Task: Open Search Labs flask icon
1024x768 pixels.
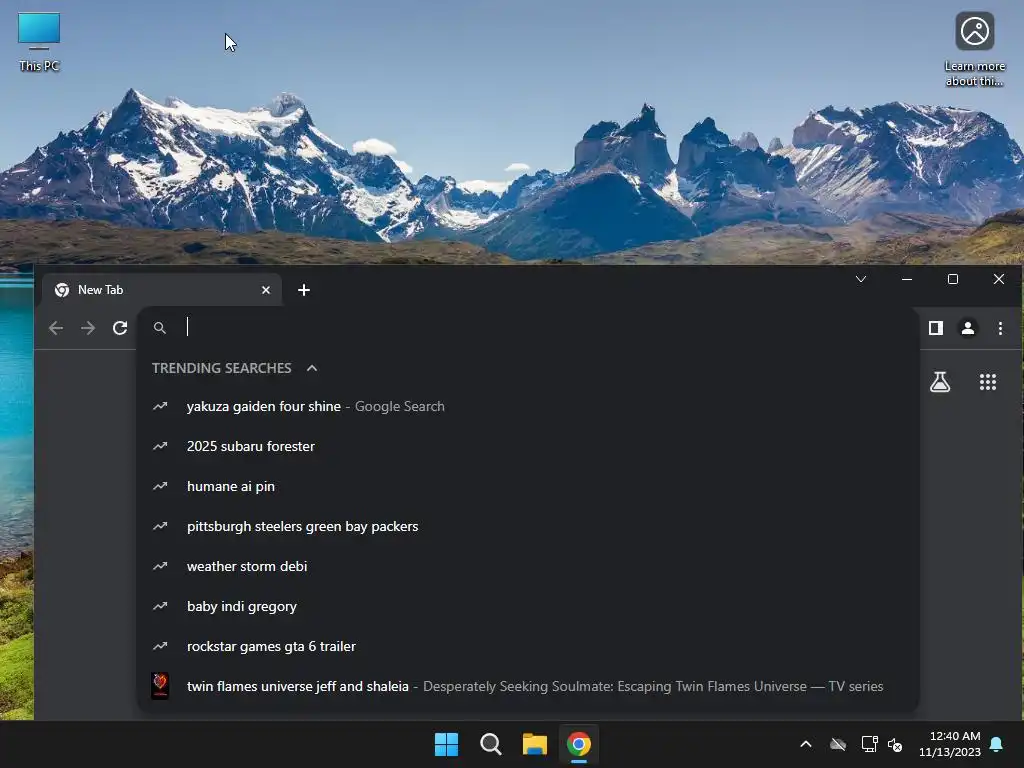Action: [x=940, y=382]
